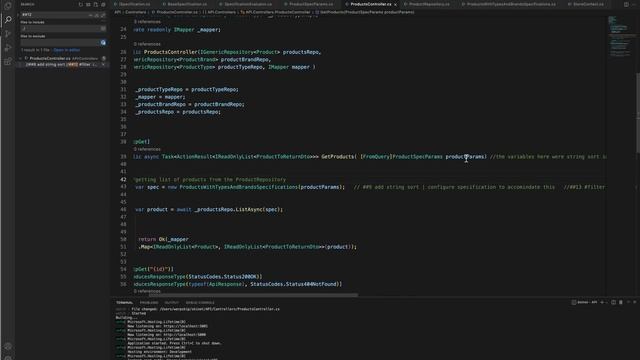Open the Output panel tab
Image resolution: width=640 pixels, height=360 pixels.
point(171,303)
